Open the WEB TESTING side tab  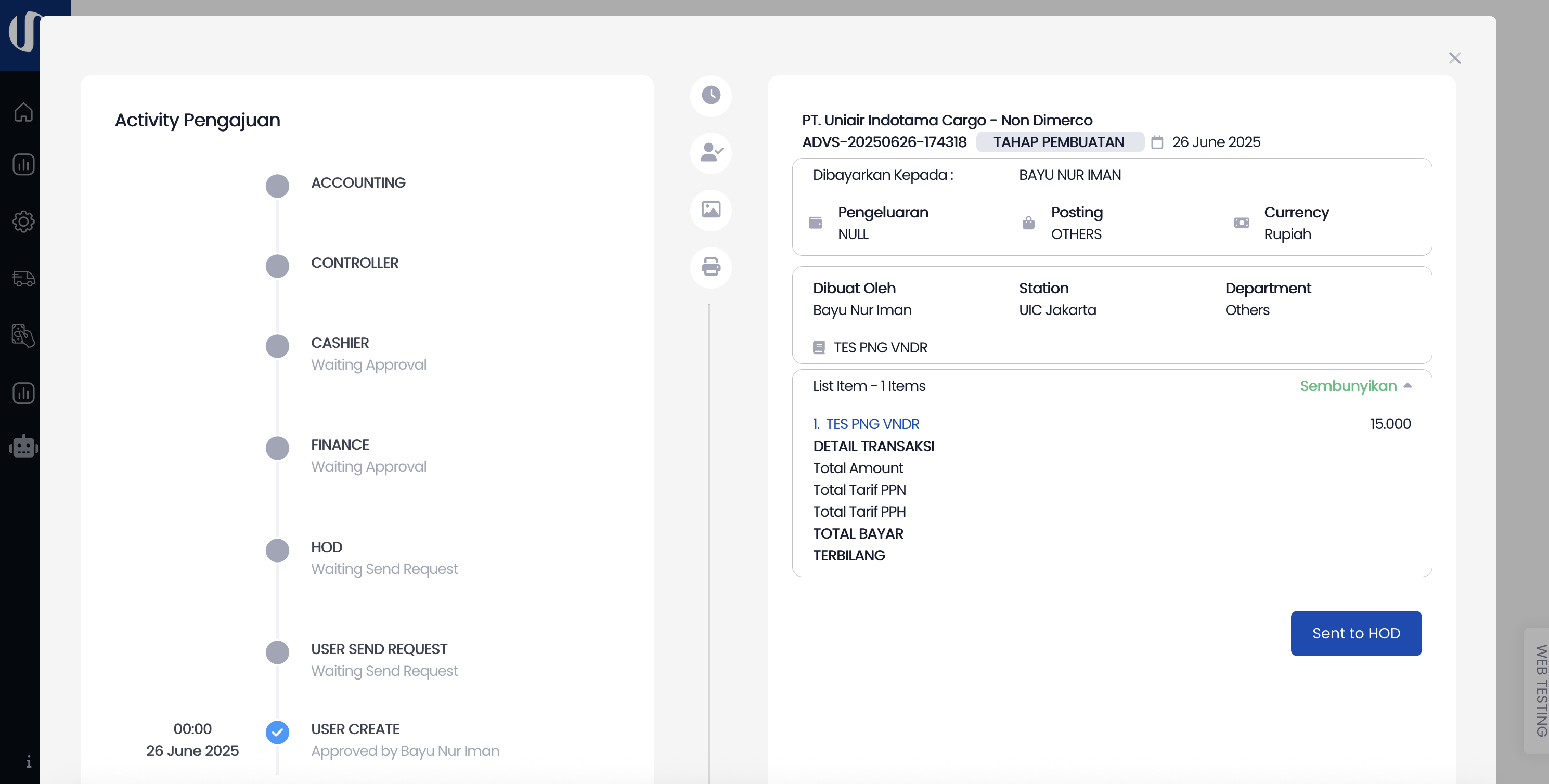click(1539, 689)
